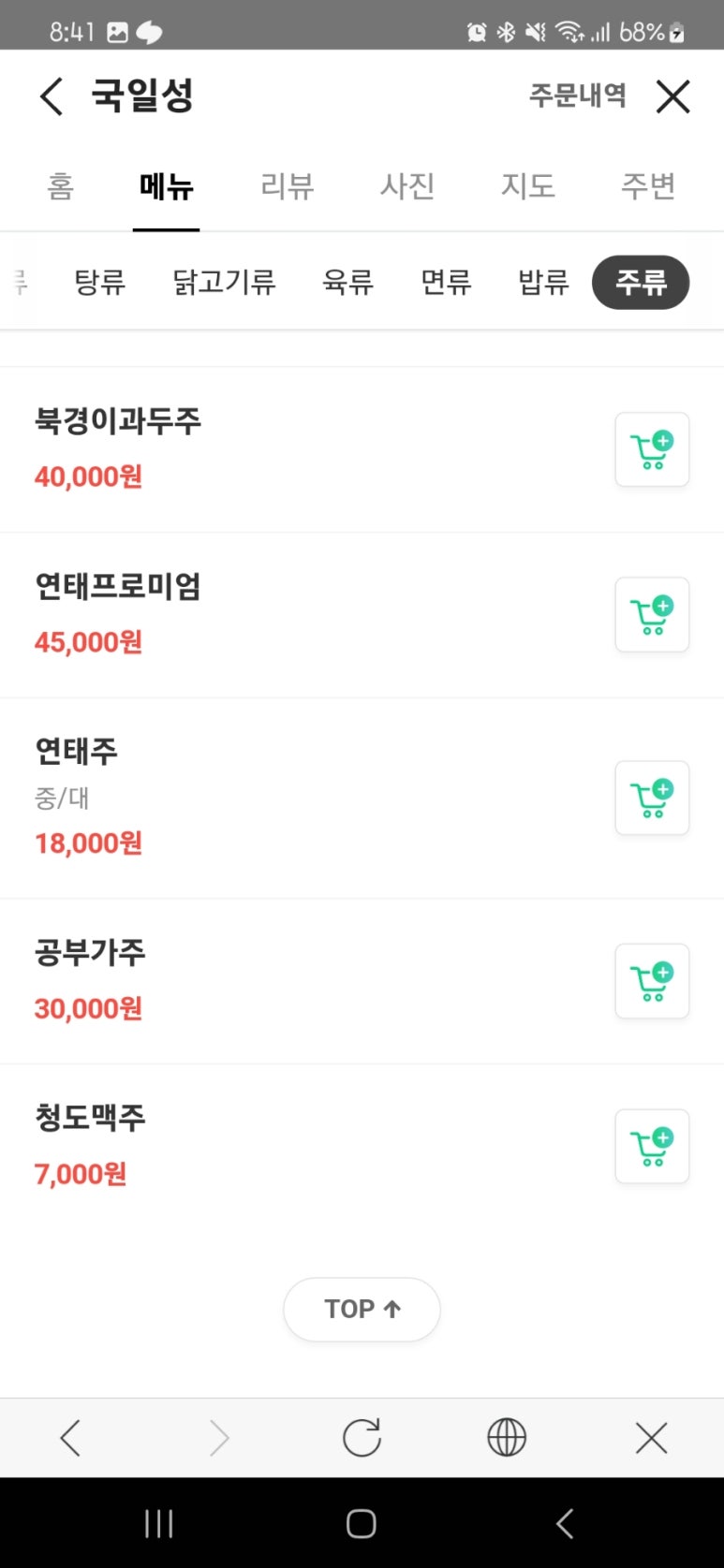The width and height of the screenshot is (724, 1568).
Task: Add 연태주 to the cart
Action: 652,798
